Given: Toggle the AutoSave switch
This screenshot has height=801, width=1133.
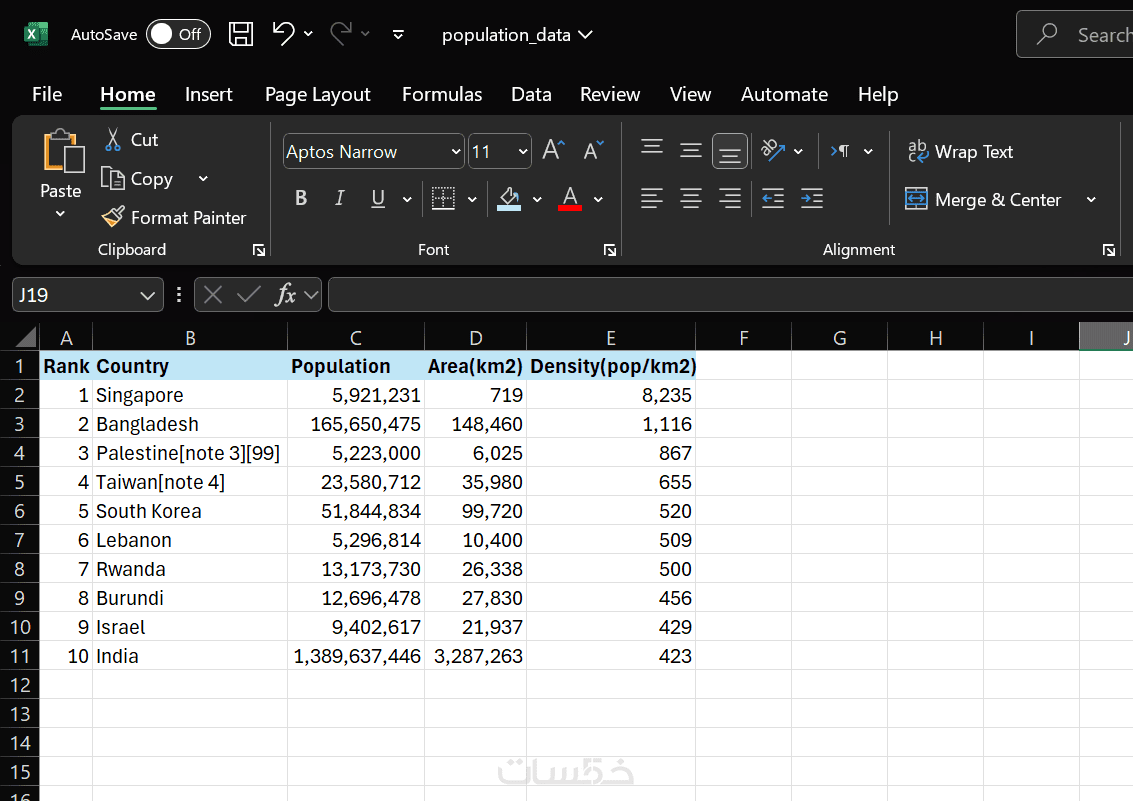Looking at the screenshot, I should 178,34.
